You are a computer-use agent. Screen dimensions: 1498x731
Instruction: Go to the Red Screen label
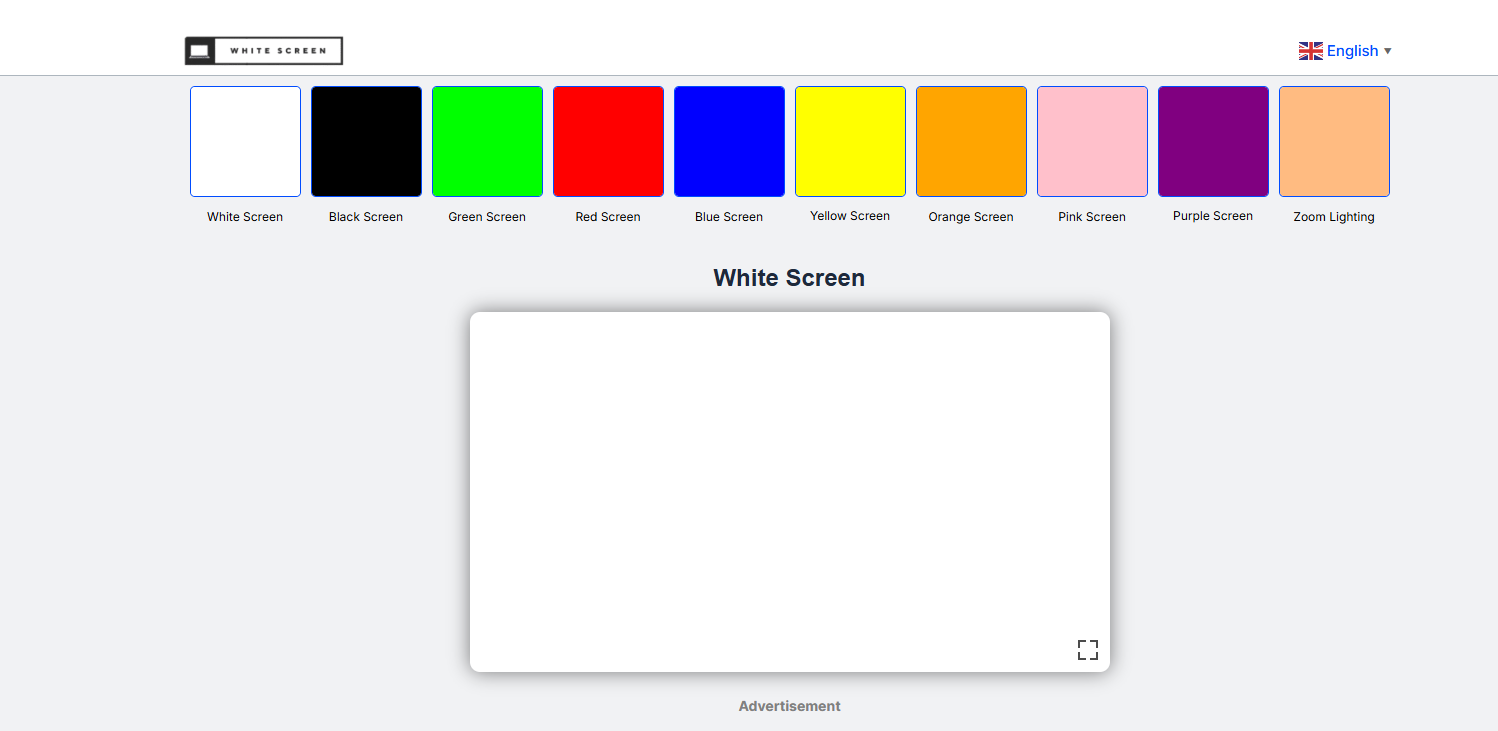coord(608,217)
